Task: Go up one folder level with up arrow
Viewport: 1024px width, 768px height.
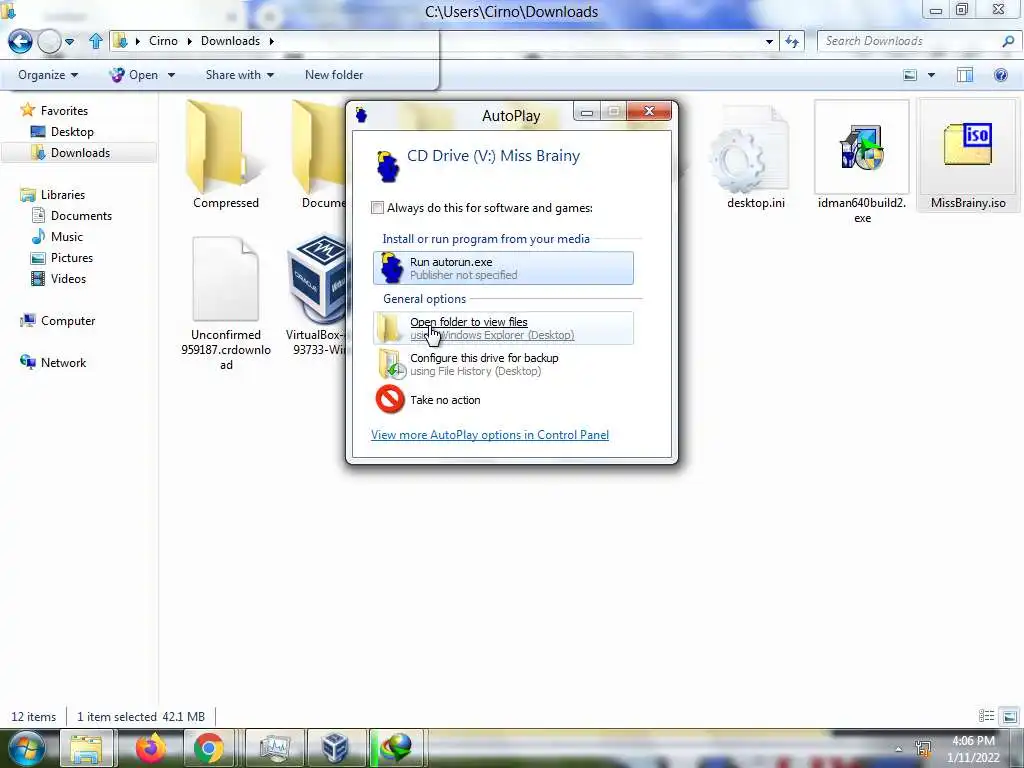Action: point(95,41)
